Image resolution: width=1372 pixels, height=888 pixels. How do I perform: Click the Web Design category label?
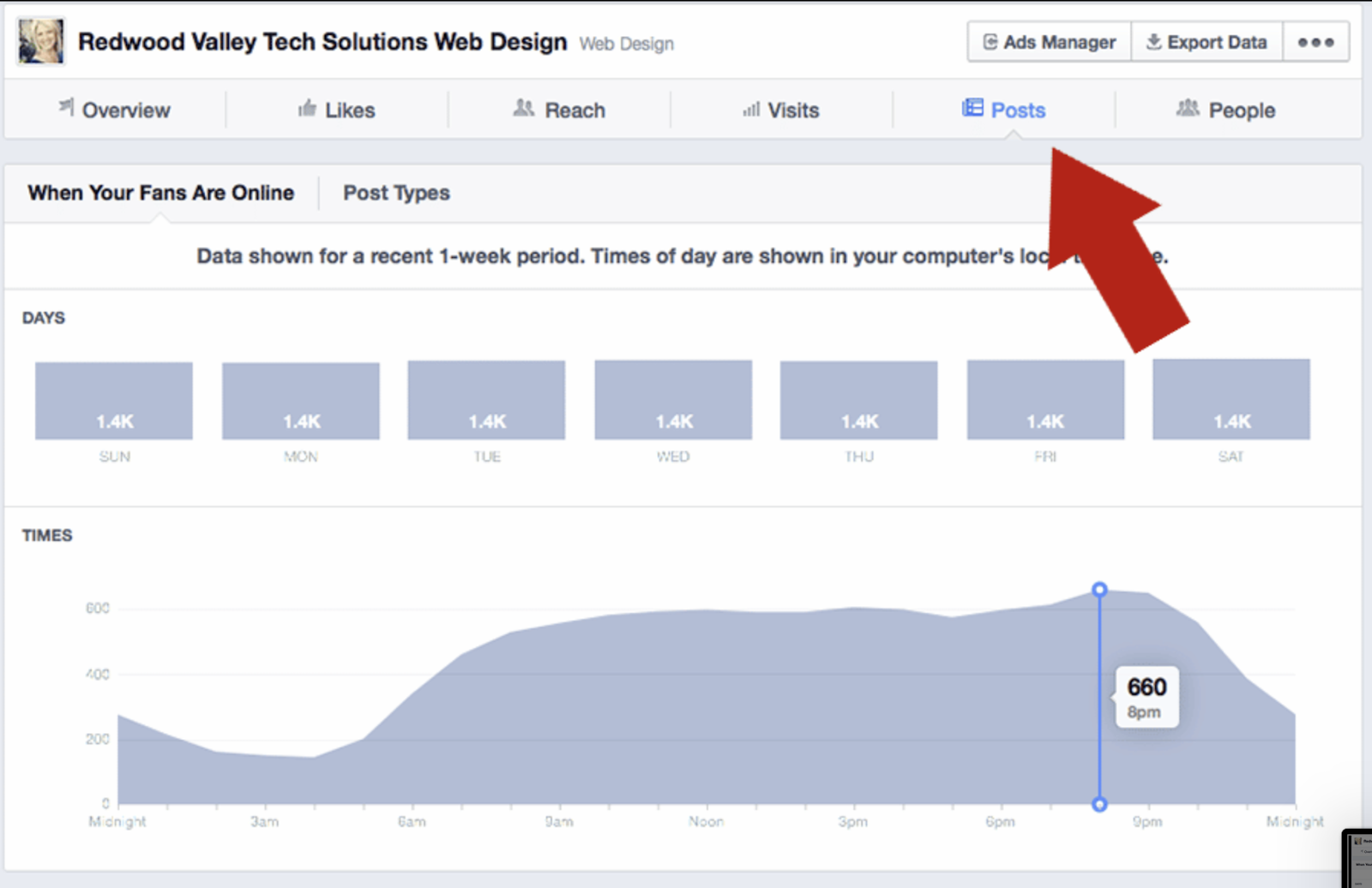pos(627,44)
